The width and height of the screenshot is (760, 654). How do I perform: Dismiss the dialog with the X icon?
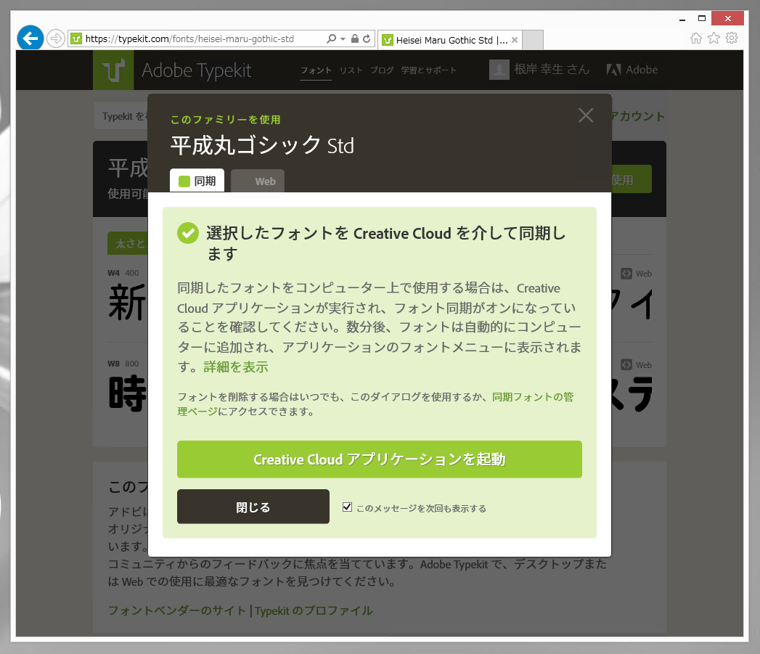[x=586, y=115]
